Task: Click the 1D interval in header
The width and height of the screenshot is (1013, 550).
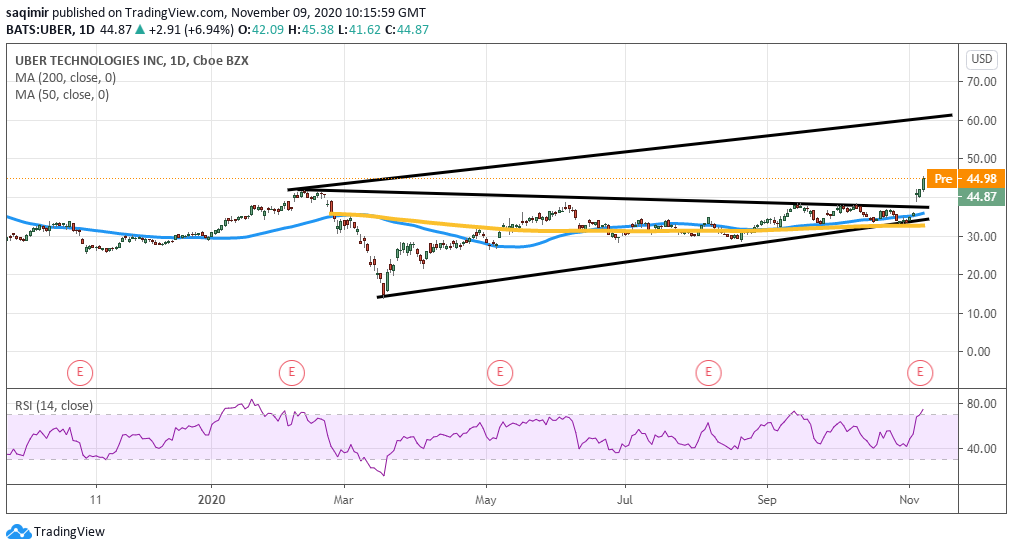Action: [87, 30]
